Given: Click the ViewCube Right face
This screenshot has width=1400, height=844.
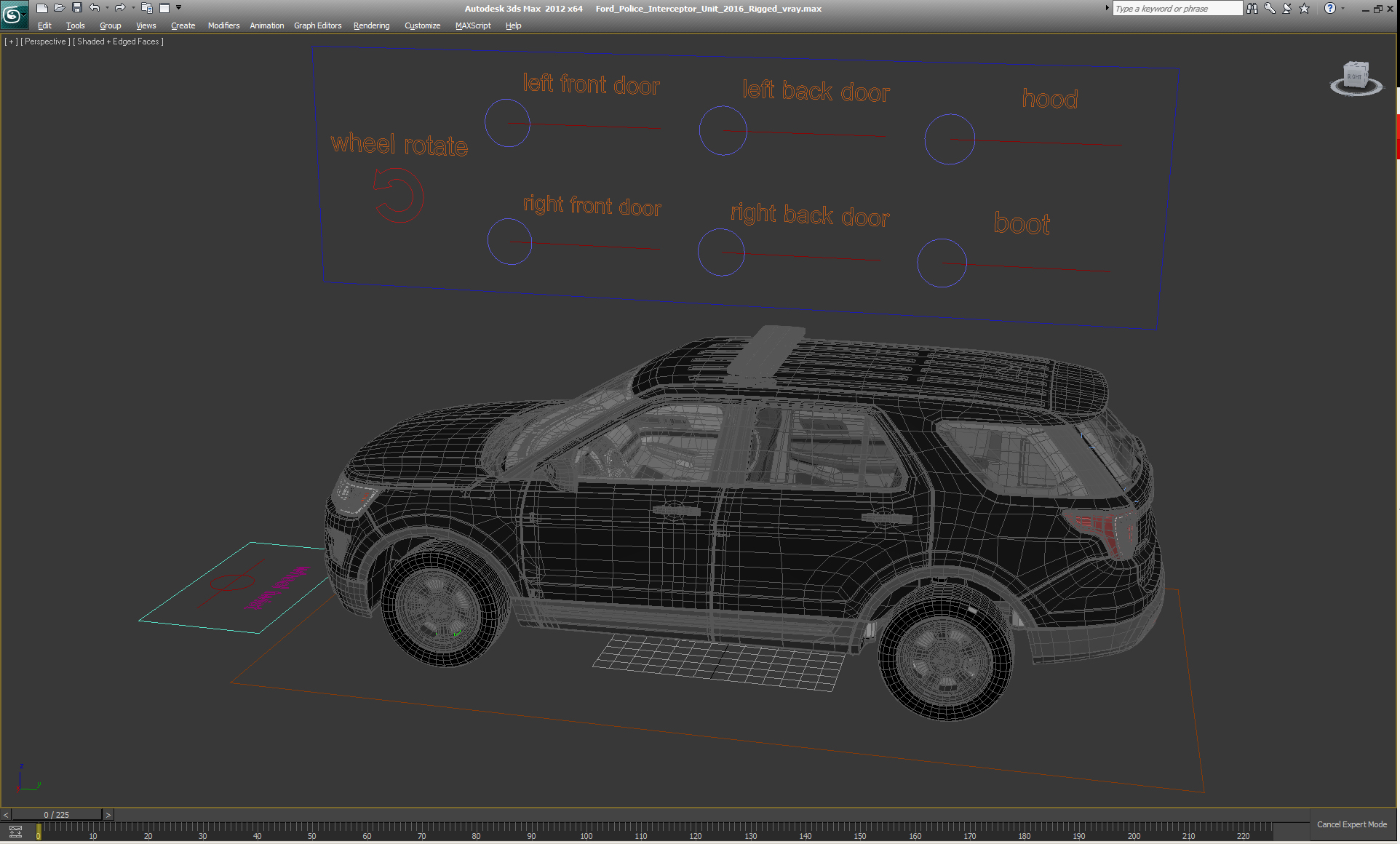Looking at the screenshot, I should [x=1354, y=76].
